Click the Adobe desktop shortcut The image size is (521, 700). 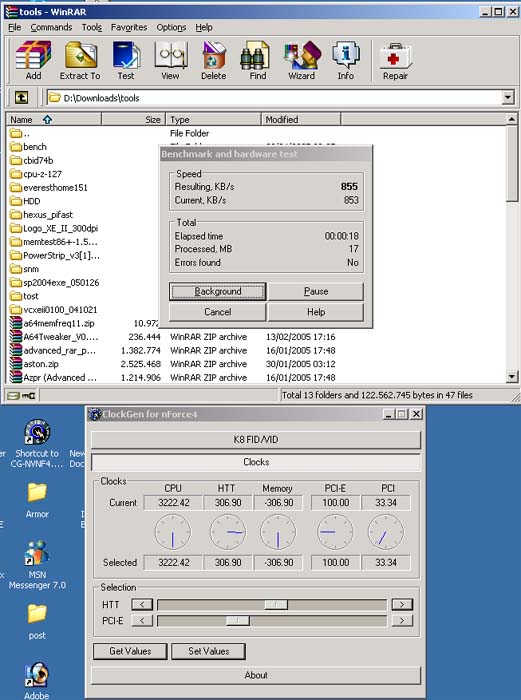click(x=37, y=680)
